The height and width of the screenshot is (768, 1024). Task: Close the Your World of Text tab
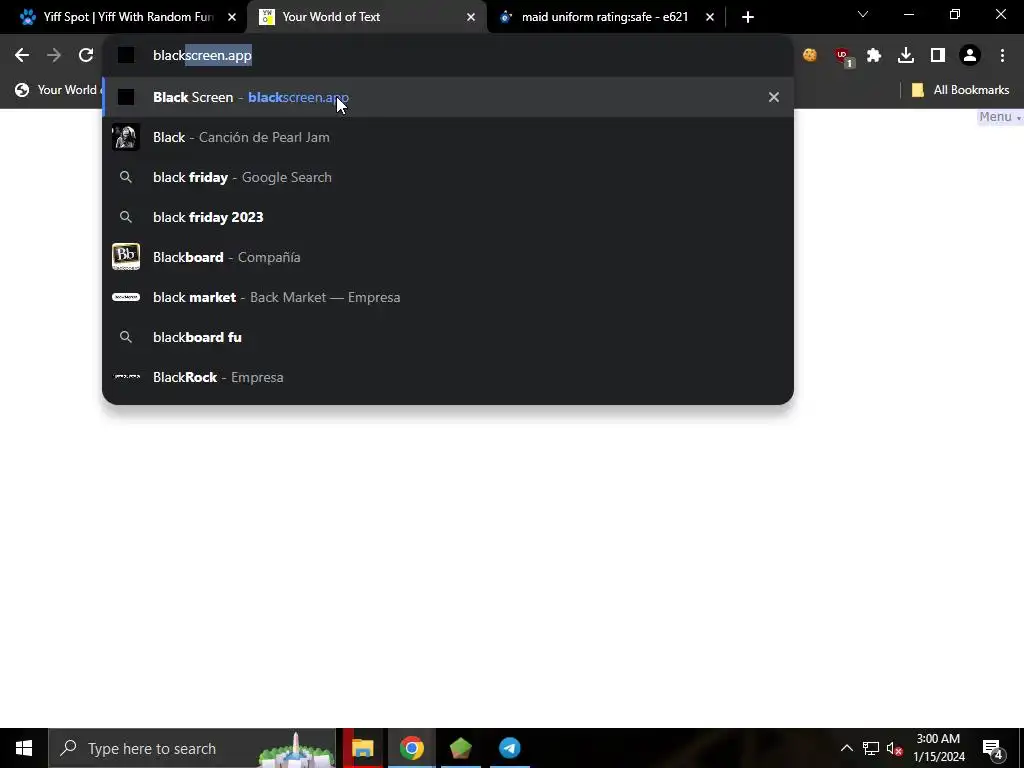point(471,17)
